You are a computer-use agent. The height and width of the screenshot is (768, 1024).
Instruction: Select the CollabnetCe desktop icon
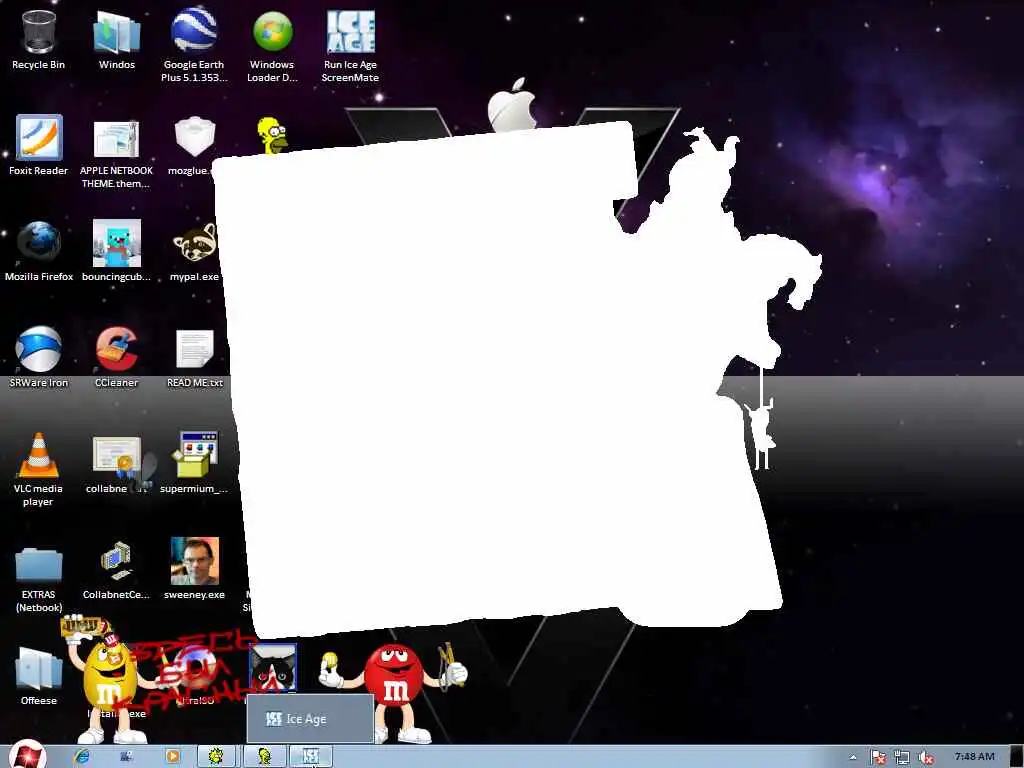tap(116, 569)
